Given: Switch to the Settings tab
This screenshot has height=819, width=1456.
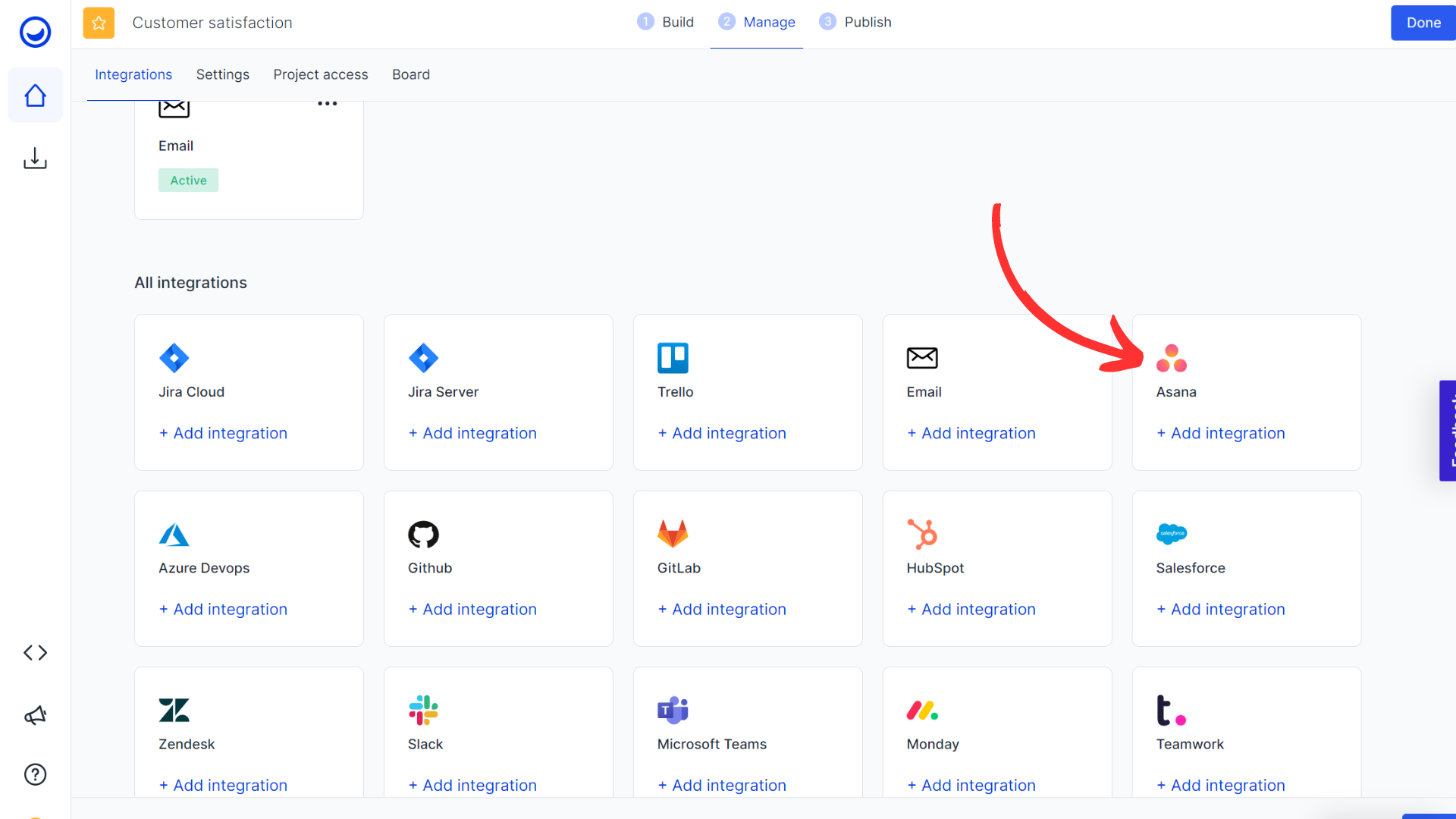Looking at the screenshot, I should [x=222, y=74].
